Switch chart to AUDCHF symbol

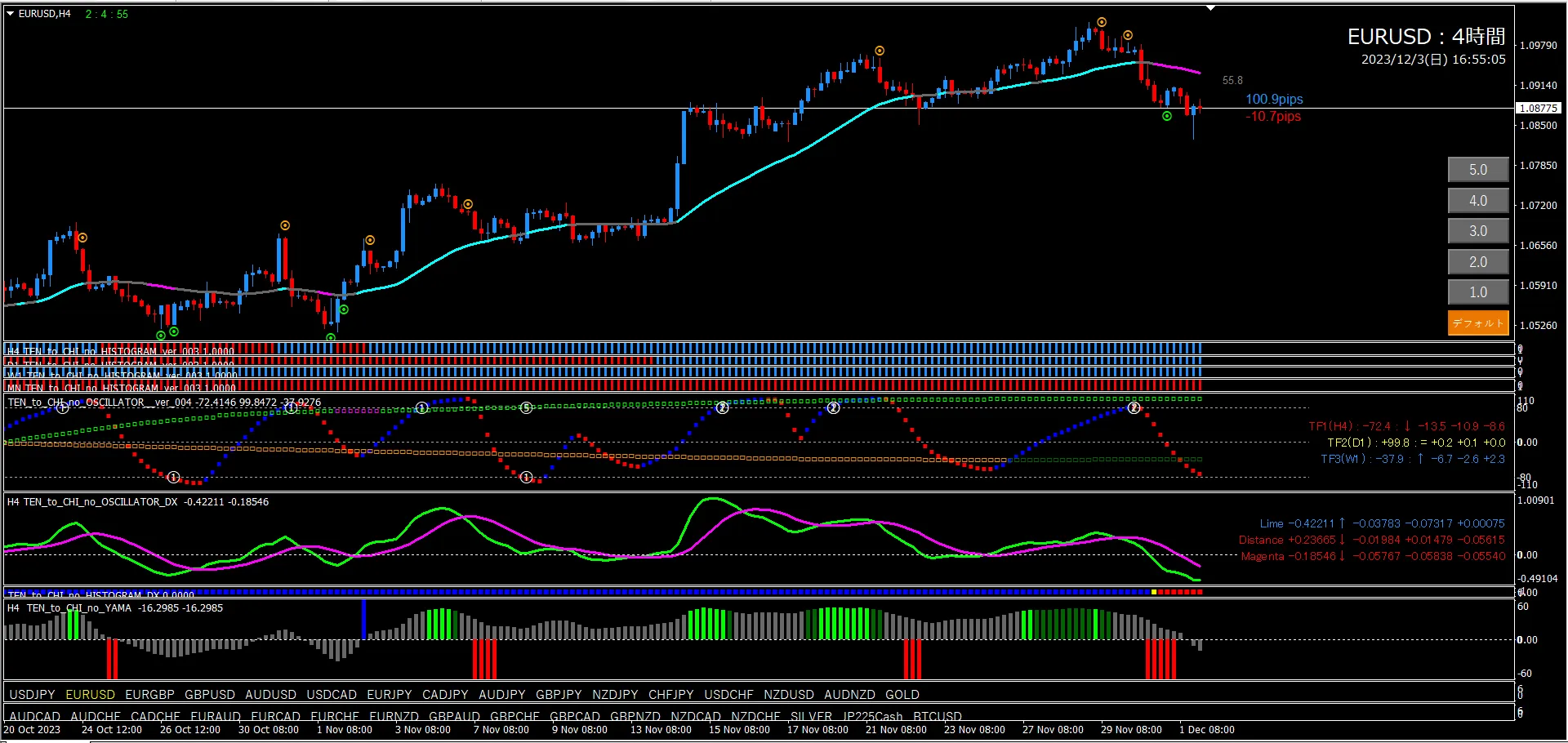[x=96, y=717]
